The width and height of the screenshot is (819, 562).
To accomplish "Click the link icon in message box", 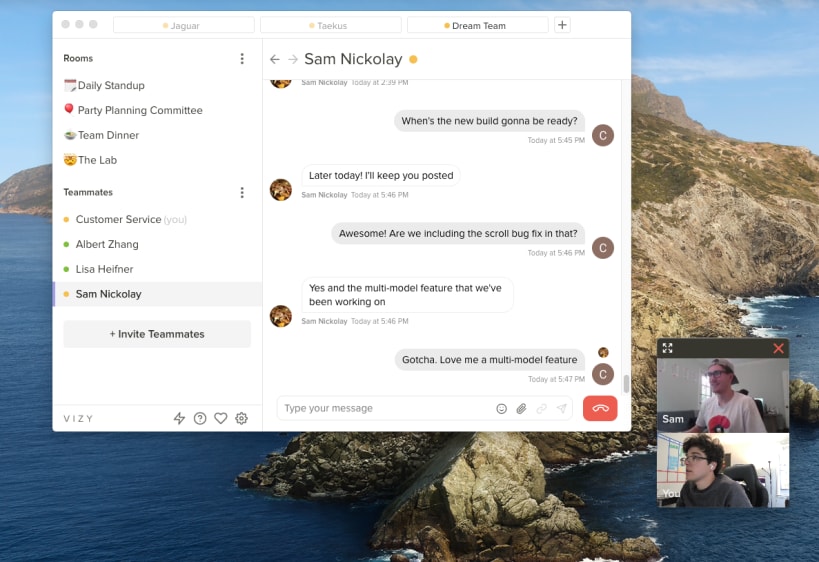I will (x=542, y=409).
